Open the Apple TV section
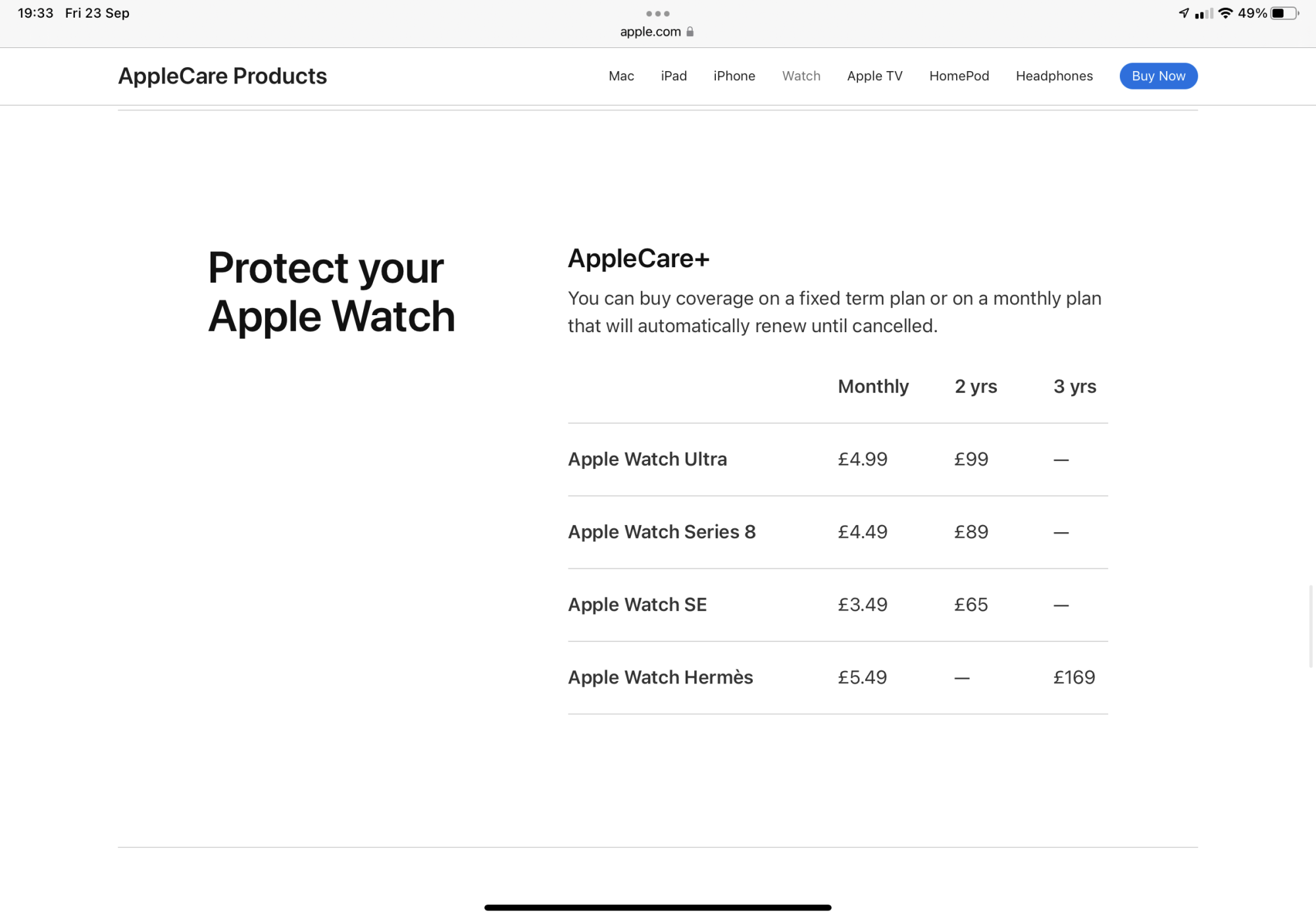The image size is (1316, 919). click(x=874, y=76)
